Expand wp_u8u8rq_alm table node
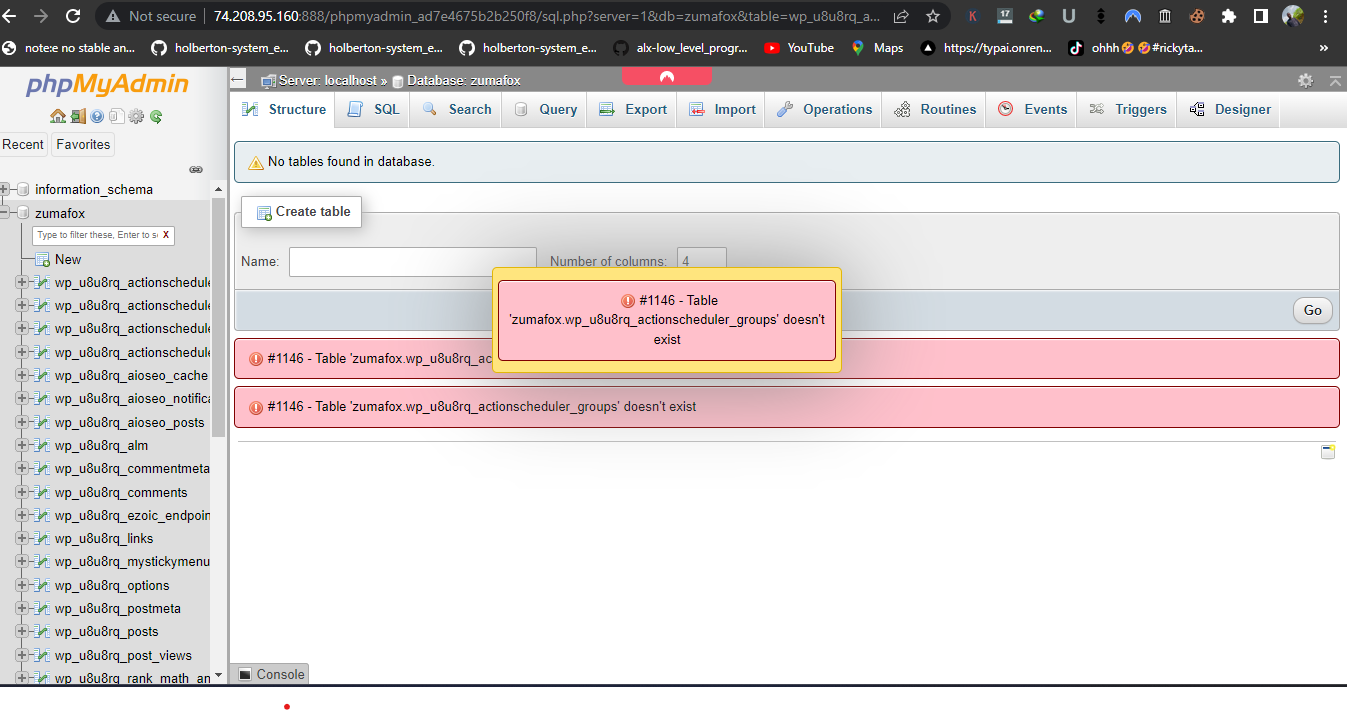 pos(23,445)
